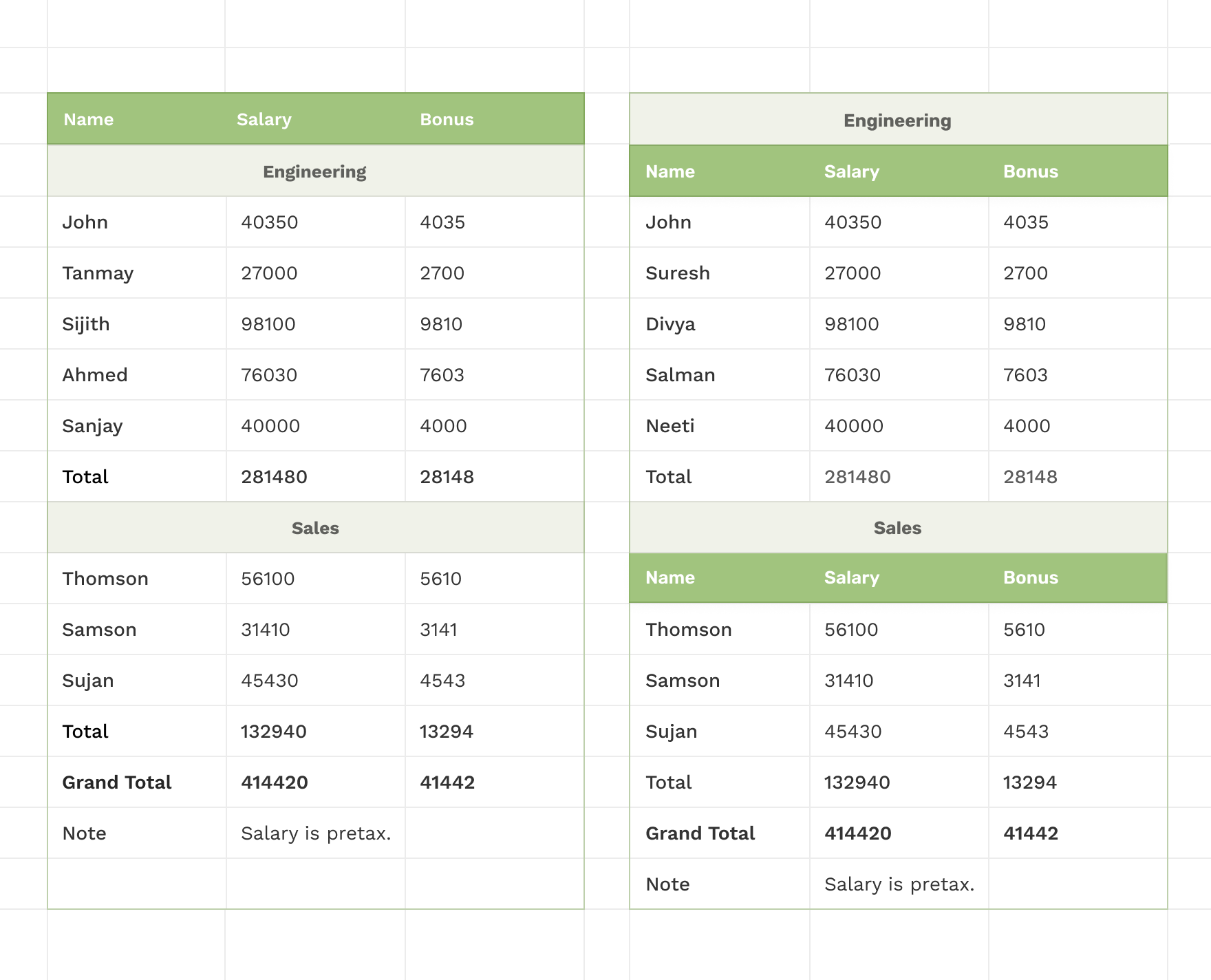Screen dimensions: 1211x980
Task: Select Ahmed's name cell
Action: click(x=137, y=374)
